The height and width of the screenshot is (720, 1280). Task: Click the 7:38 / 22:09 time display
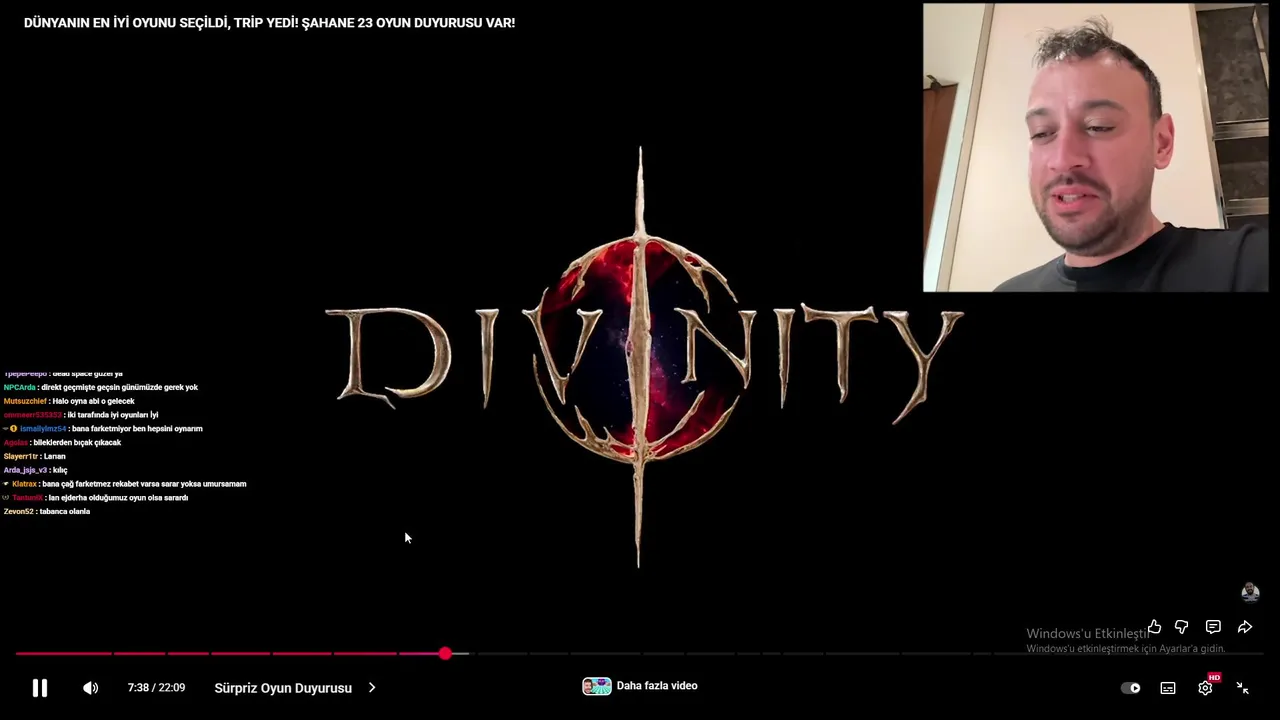[156, 688]
